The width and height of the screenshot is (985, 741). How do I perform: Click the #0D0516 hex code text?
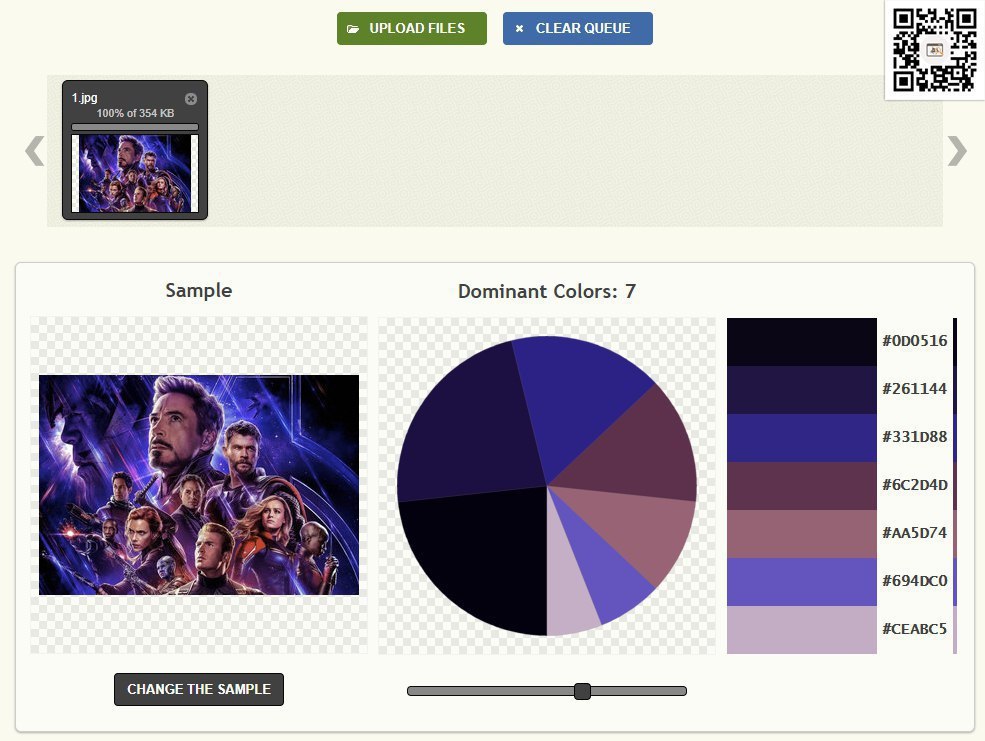pos(915,341)
